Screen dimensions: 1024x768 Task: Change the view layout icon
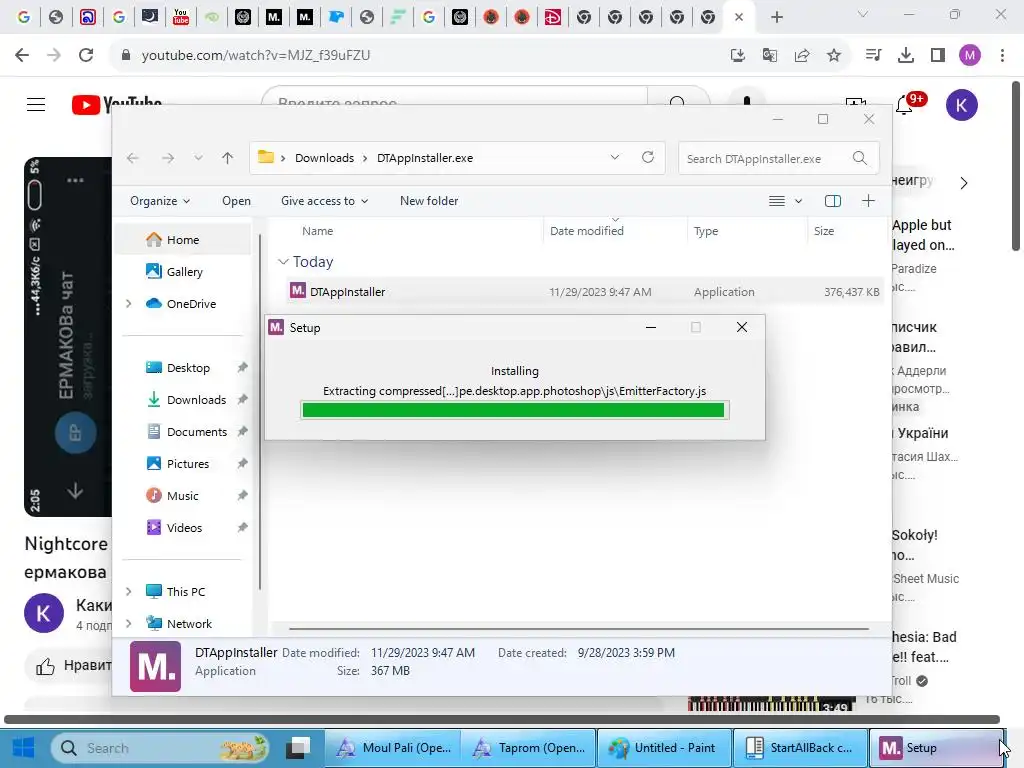[776, 201]
